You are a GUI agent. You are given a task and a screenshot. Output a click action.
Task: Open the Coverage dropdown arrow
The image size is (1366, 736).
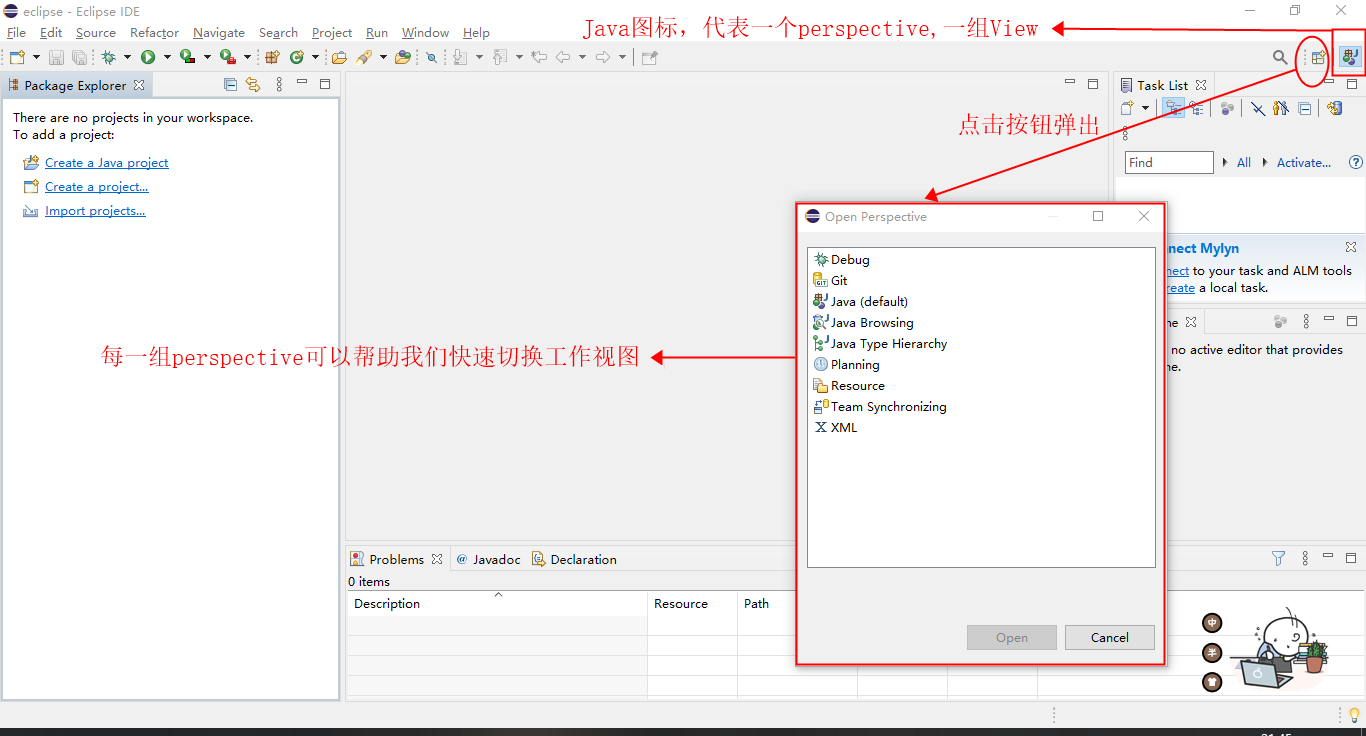point(207,57)
